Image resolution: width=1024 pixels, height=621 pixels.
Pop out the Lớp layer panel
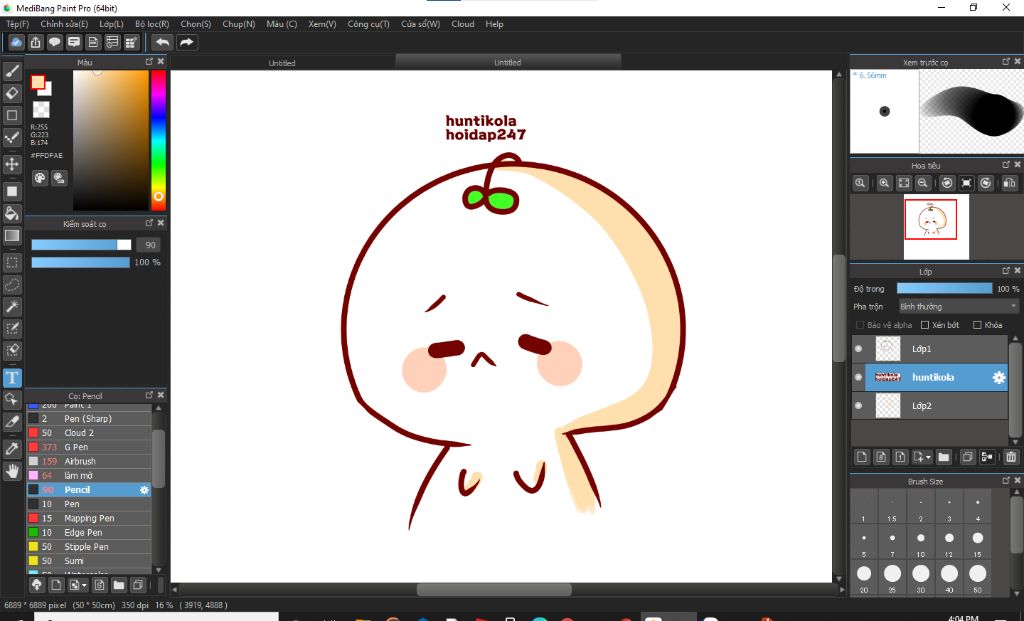1006,271
